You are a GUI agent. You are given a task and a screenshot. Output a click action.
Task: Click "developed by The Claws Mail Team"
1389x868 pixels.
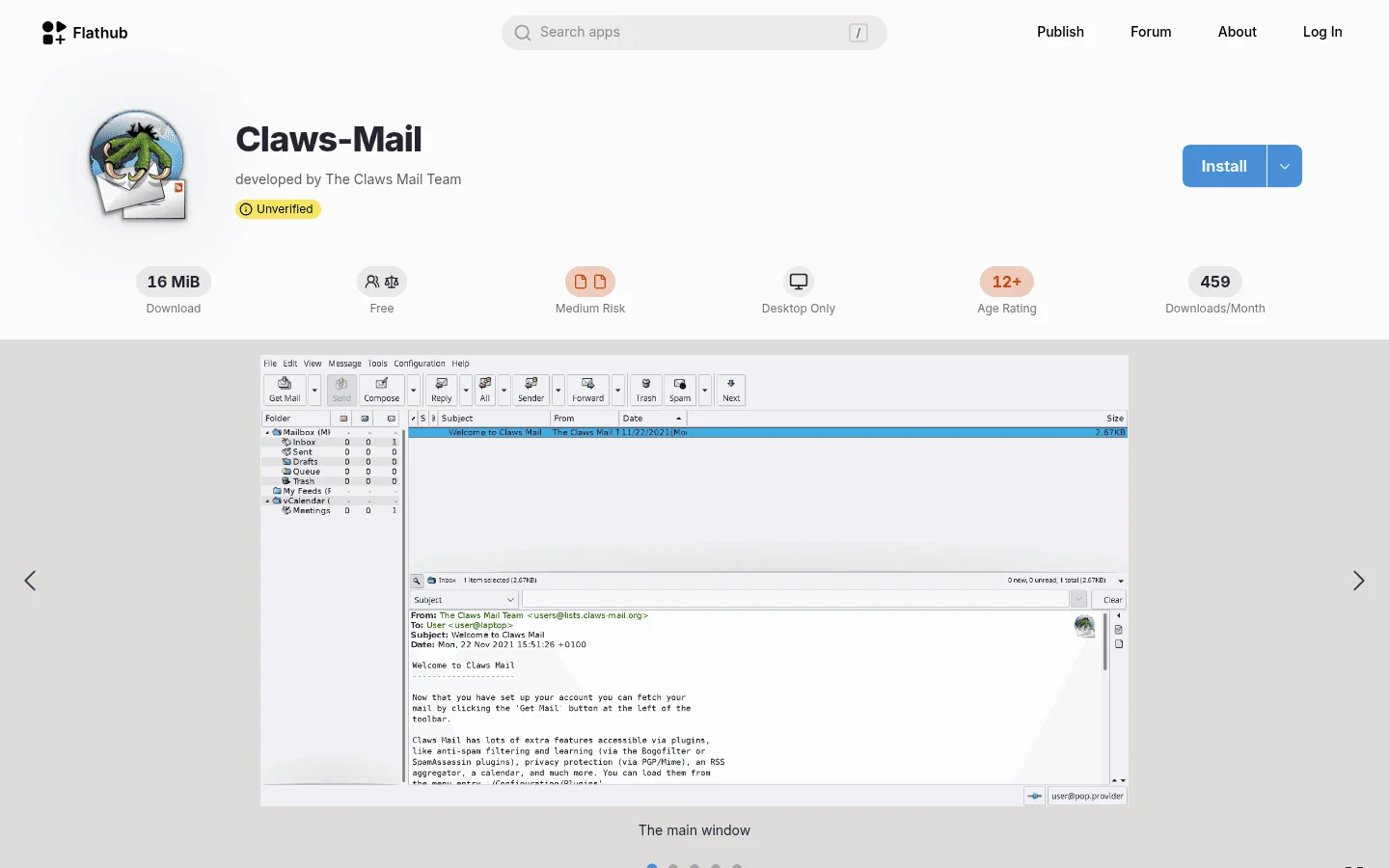point(348,179)
